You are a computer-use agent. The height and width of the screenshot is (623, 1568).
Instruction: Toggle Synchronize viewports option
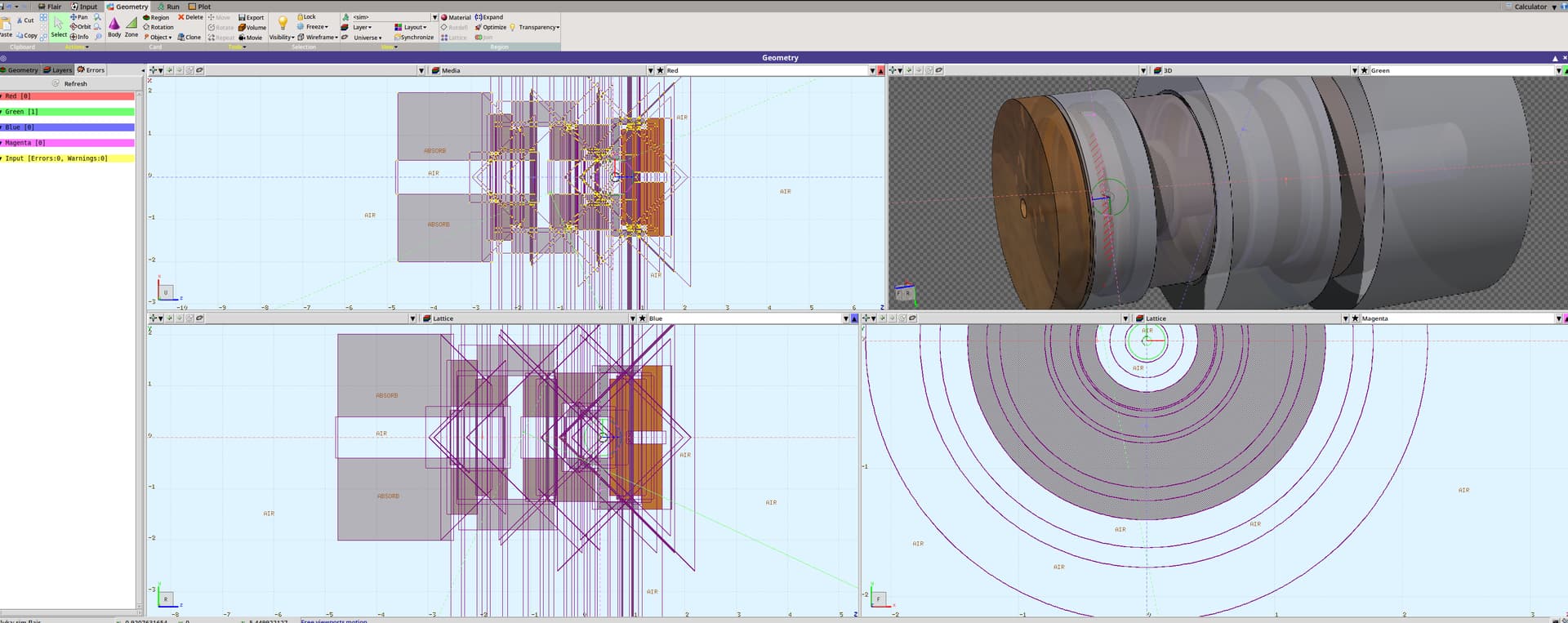tap(413, 38)
